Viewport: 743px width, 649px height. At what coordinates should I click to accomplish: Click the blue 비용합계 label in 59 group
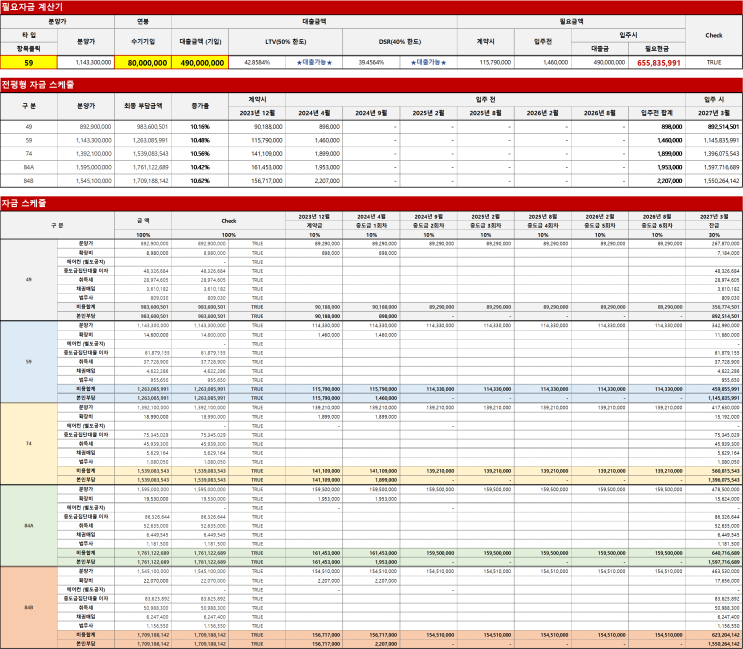(86, 389)
